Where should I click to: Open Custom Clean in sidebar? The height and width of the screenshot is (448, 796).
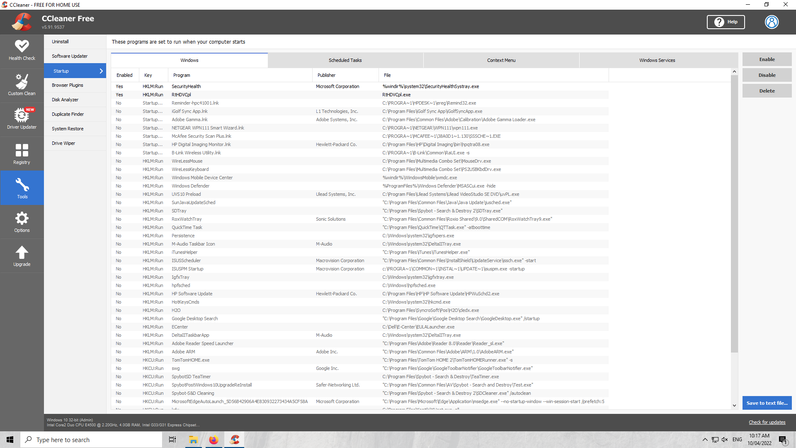click(x=21, y=84)
